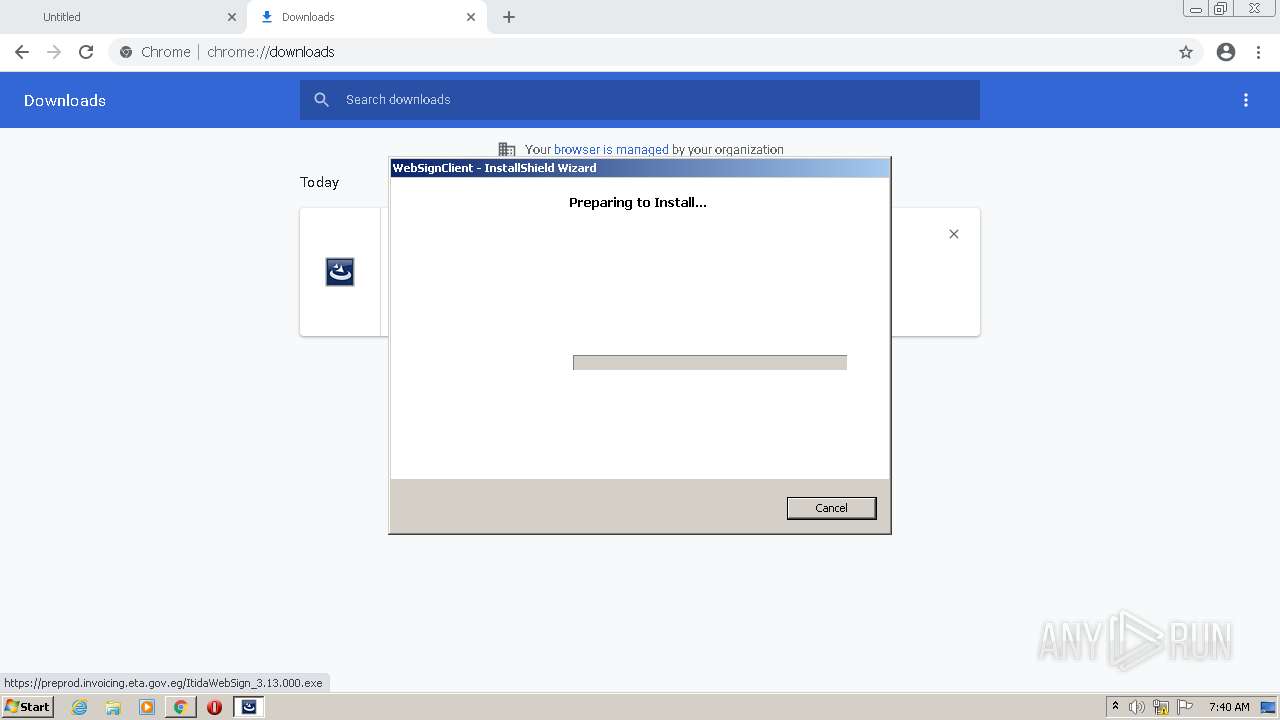This screenshot has height=720, width=1280.
Task: Switch to Chrome via taskbar icon
Action: [x=181, y=707]
